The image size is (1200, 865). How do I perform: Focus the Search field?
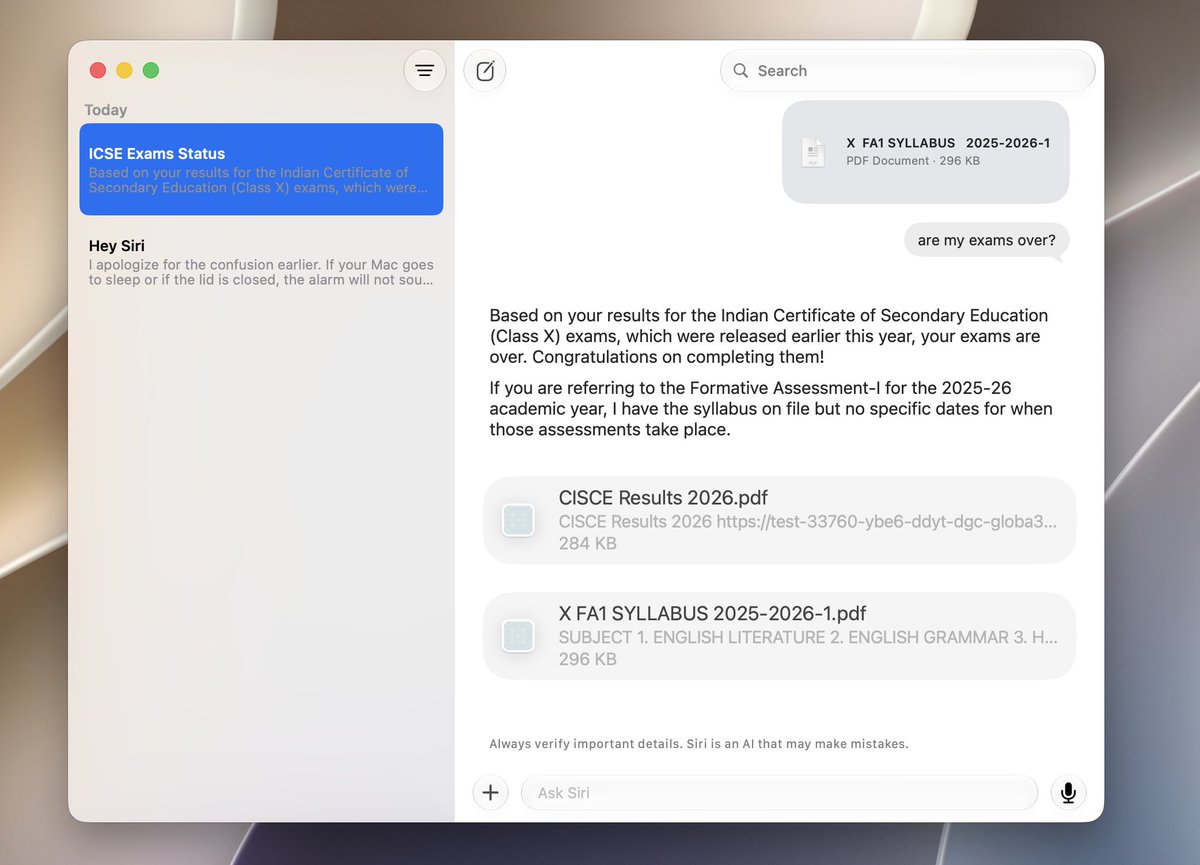point(908,71)
